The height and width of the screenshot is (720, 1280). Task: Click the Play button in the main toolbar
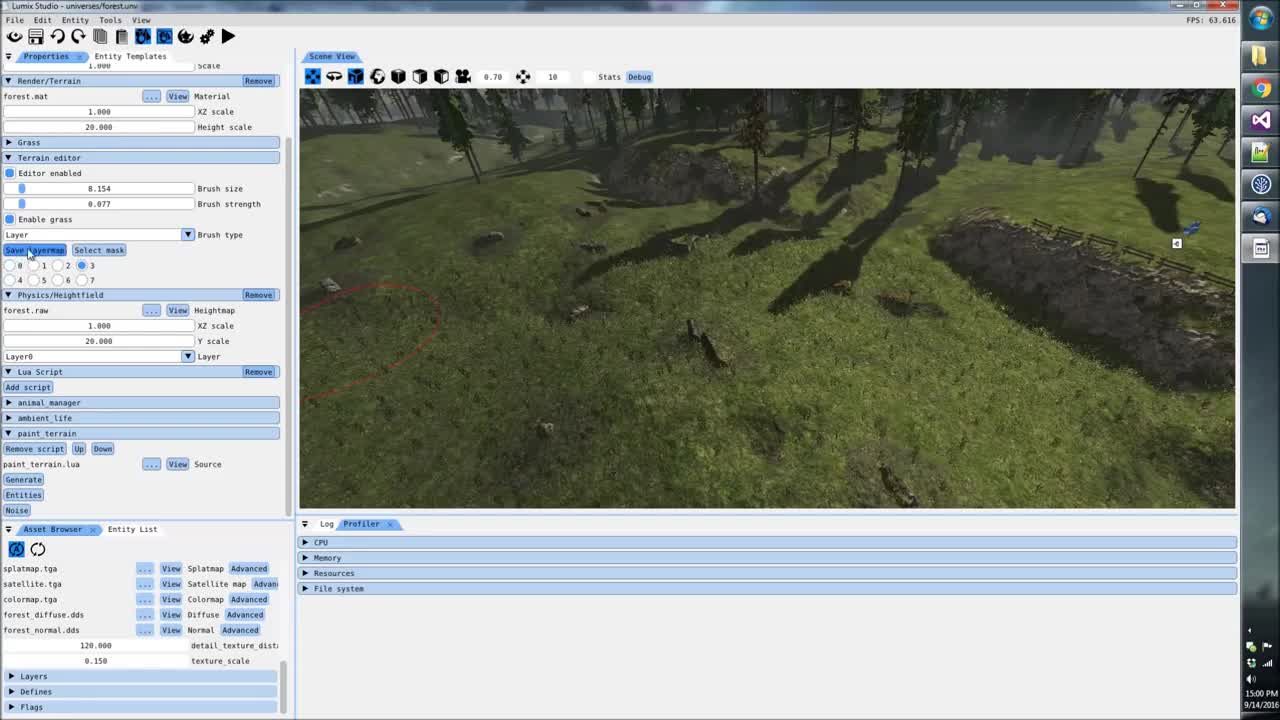228,36
